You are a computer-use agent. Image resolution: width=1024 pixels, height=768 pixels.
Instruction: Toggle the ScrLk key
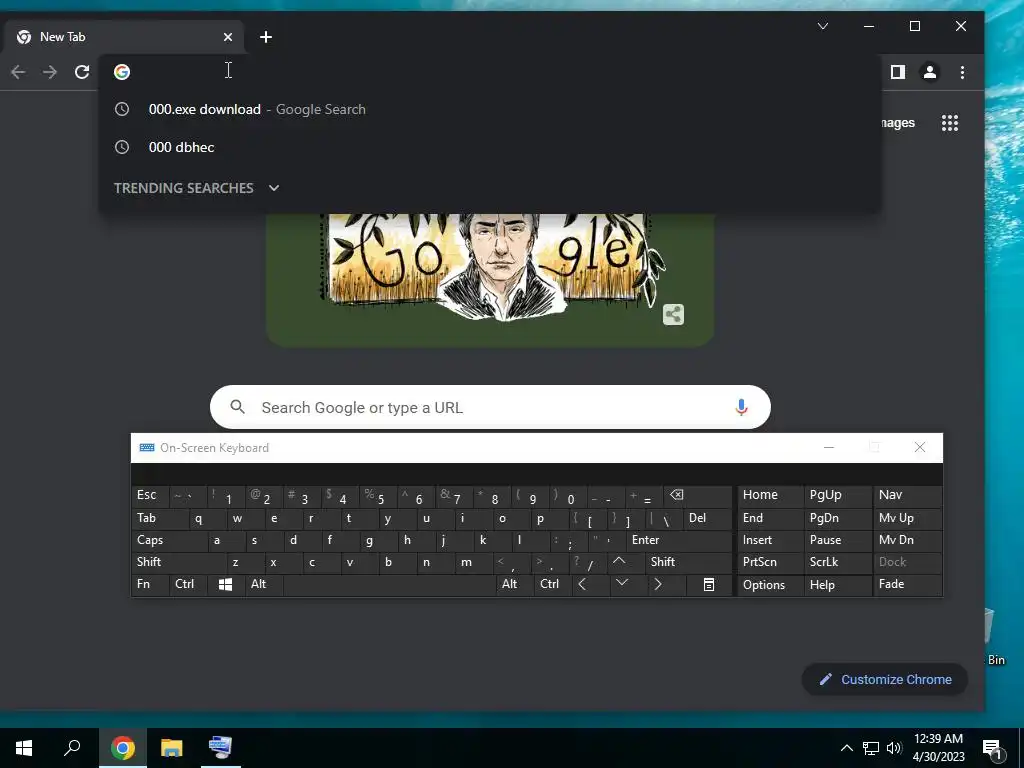(x=837, y=562)
